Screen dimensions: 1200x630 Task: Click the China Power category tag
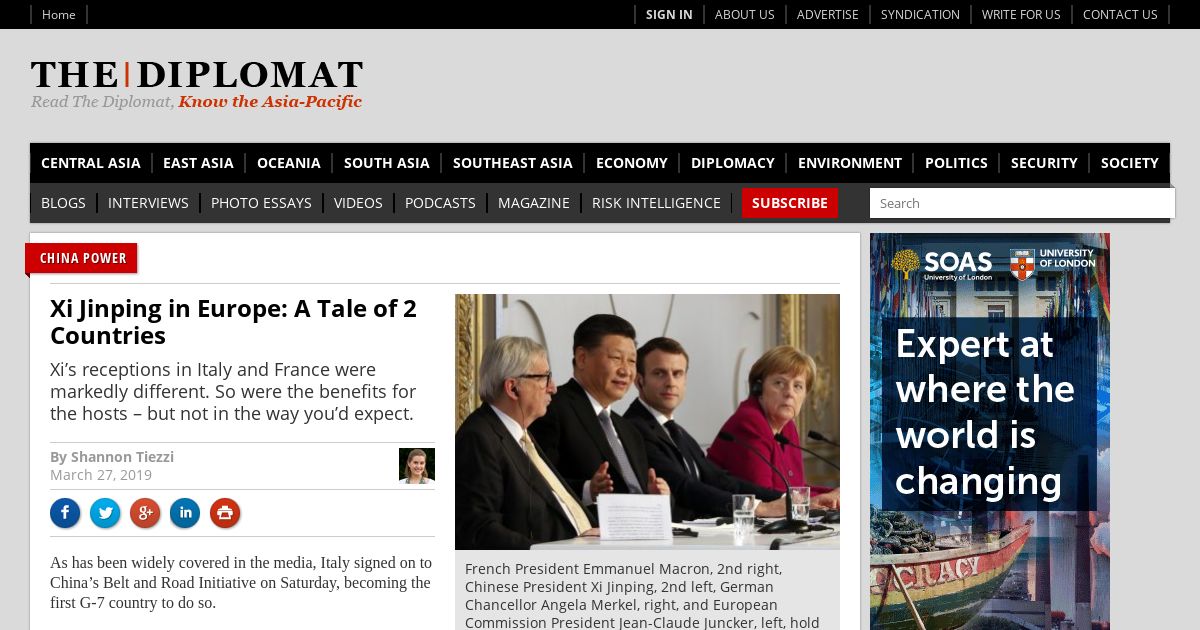83,258
